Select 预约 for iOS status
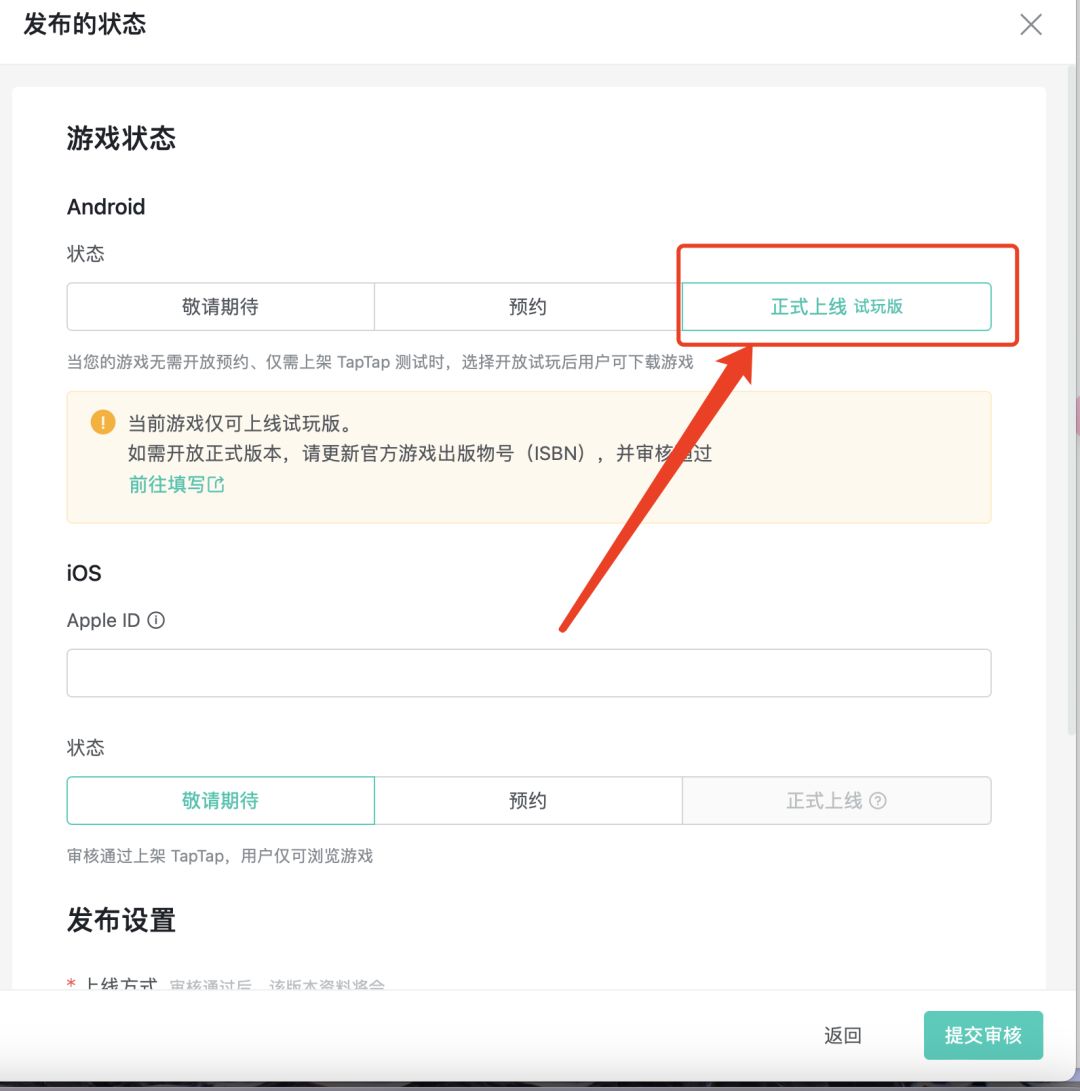The width and height of the screenshot is (1080, 1091). [x=528, y=801]
